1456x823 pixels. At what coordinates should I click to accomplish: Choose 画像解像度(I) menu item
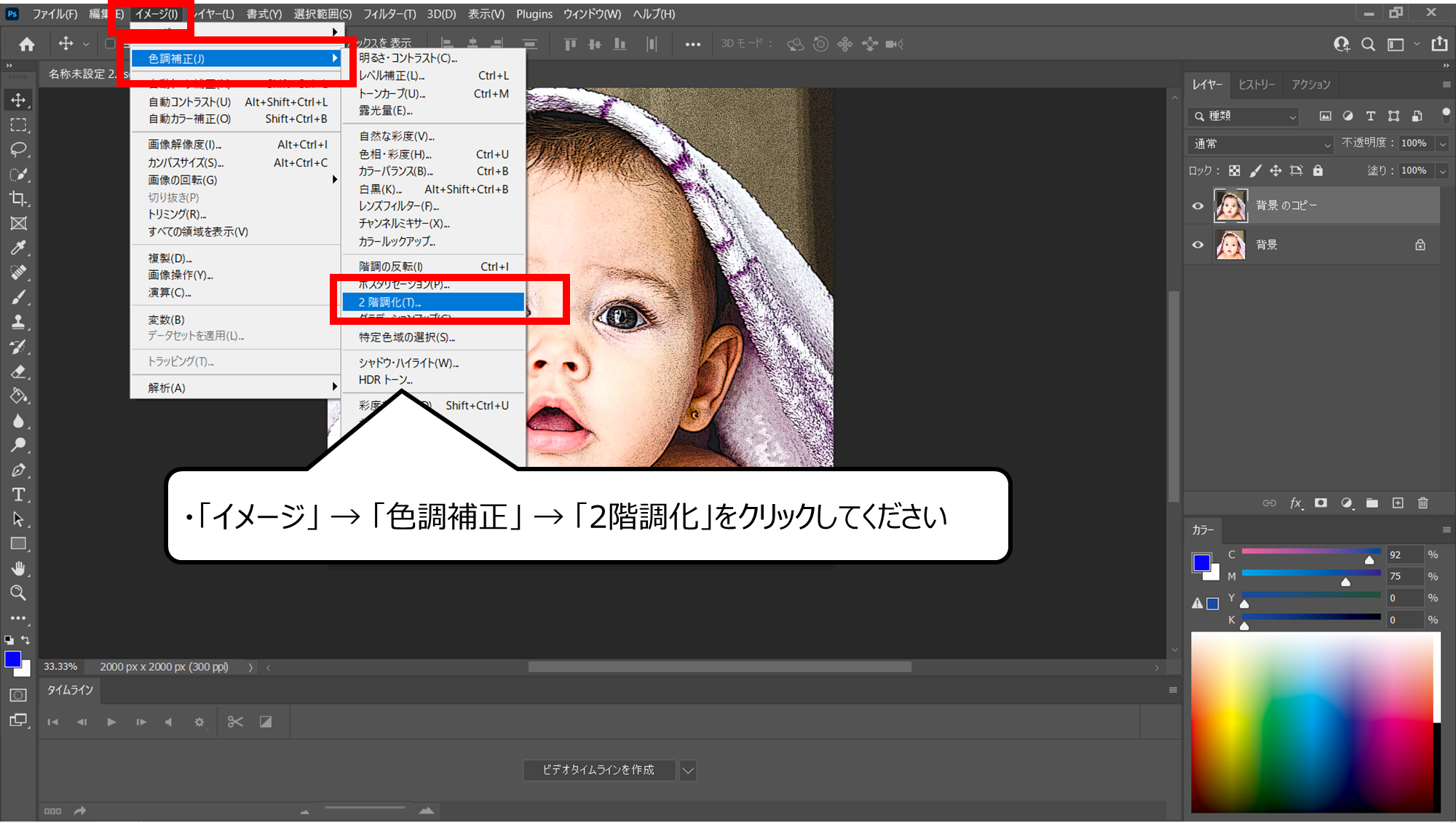(x=237, y=144)
